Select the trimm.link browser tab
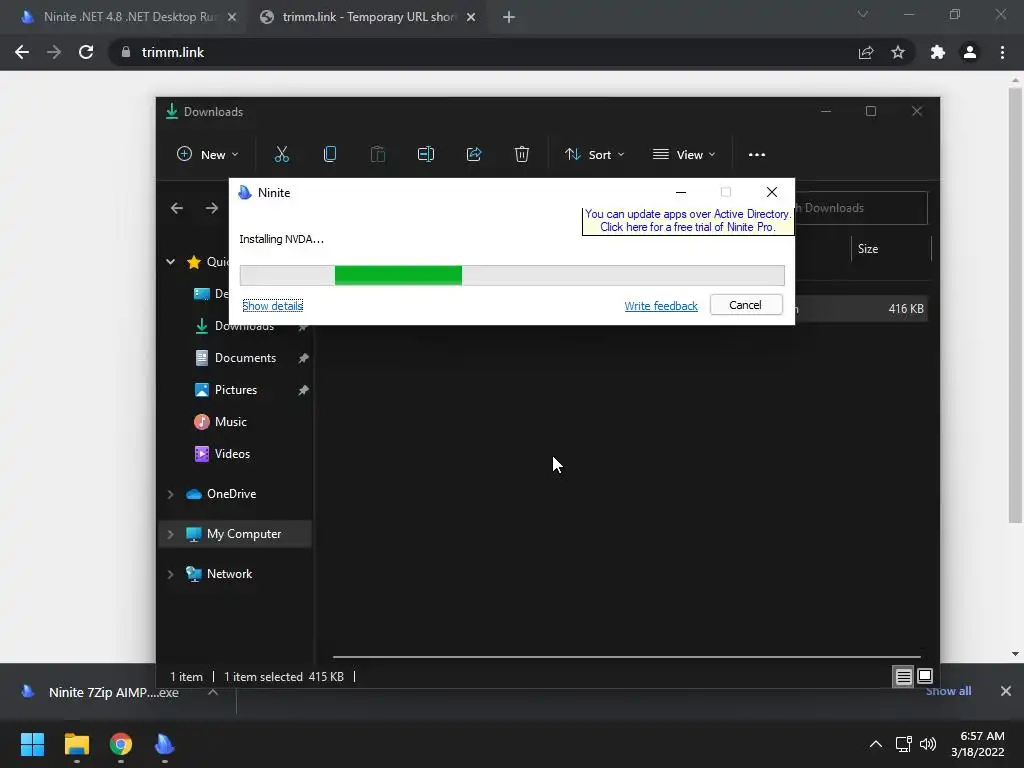This screenshot has height=768, width=1024. point(368,17)
